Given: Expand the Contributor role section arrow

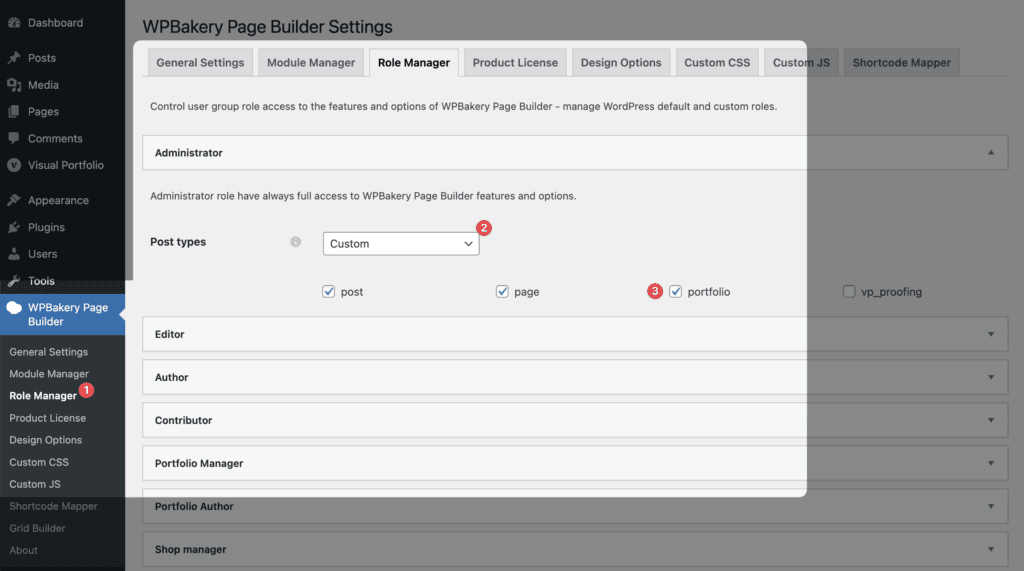Looking at the screenshot, I should click(x=991, y=421).
